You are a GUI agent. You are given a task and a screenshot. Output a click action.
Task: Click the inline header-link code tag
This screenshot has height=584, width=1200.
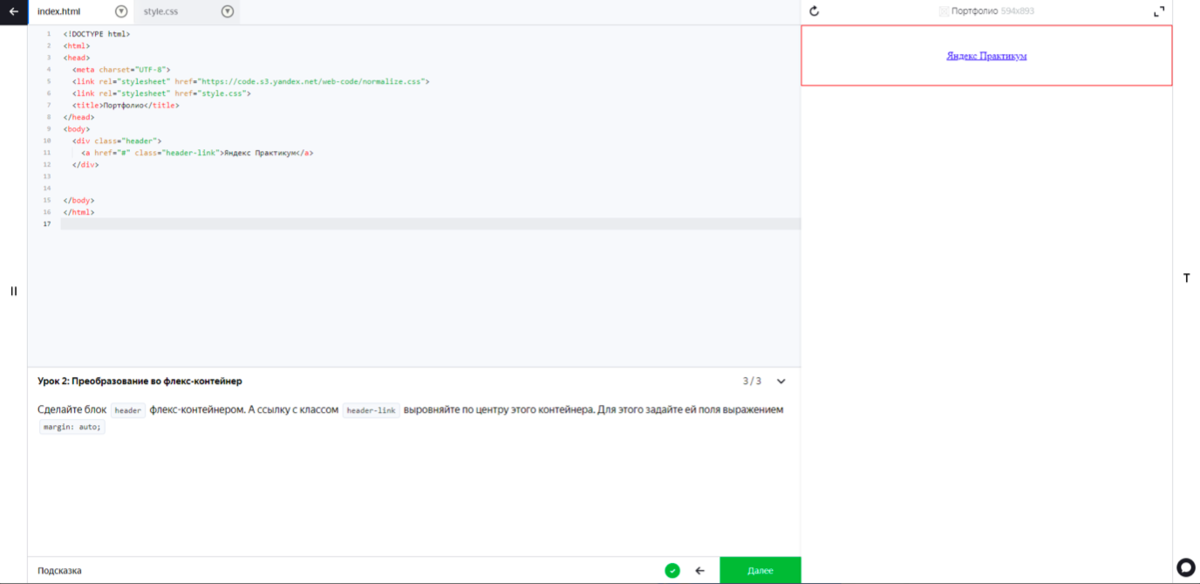[x=371, y=410]
